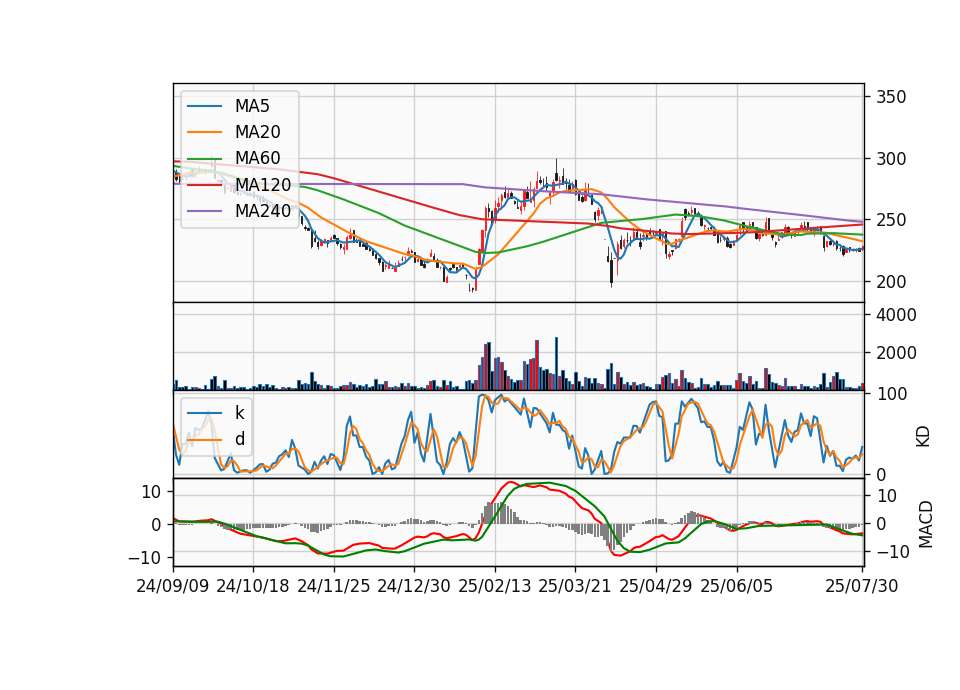Click the 24/12/30 date axis label
960x690 pixels.
(x=414, y=586)
